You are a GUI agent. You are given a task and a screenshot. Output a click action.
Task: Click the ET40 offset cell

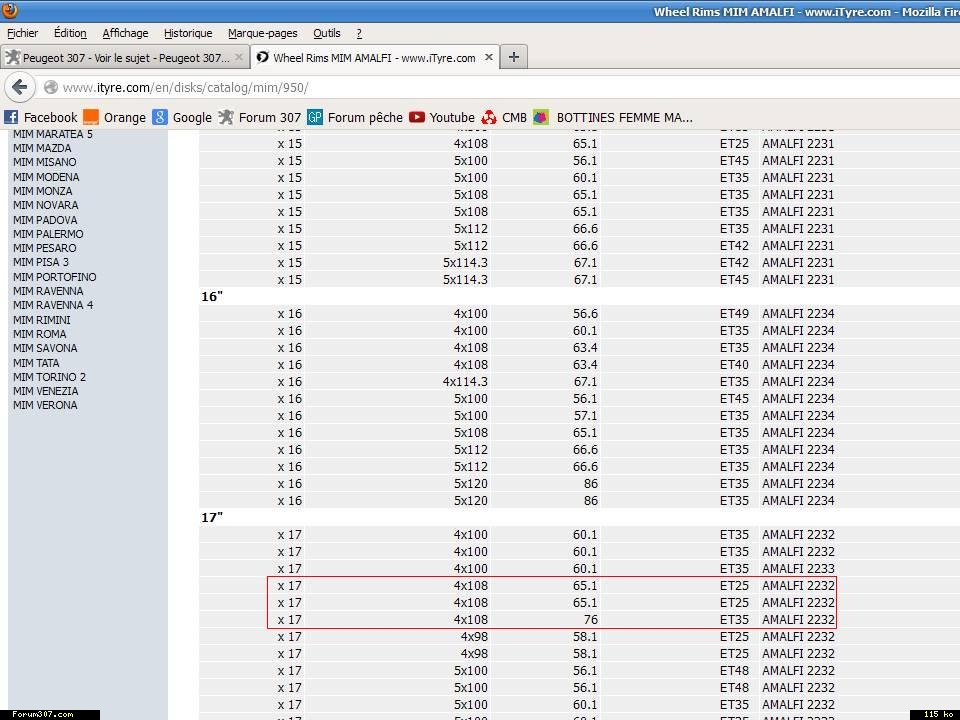734,364
